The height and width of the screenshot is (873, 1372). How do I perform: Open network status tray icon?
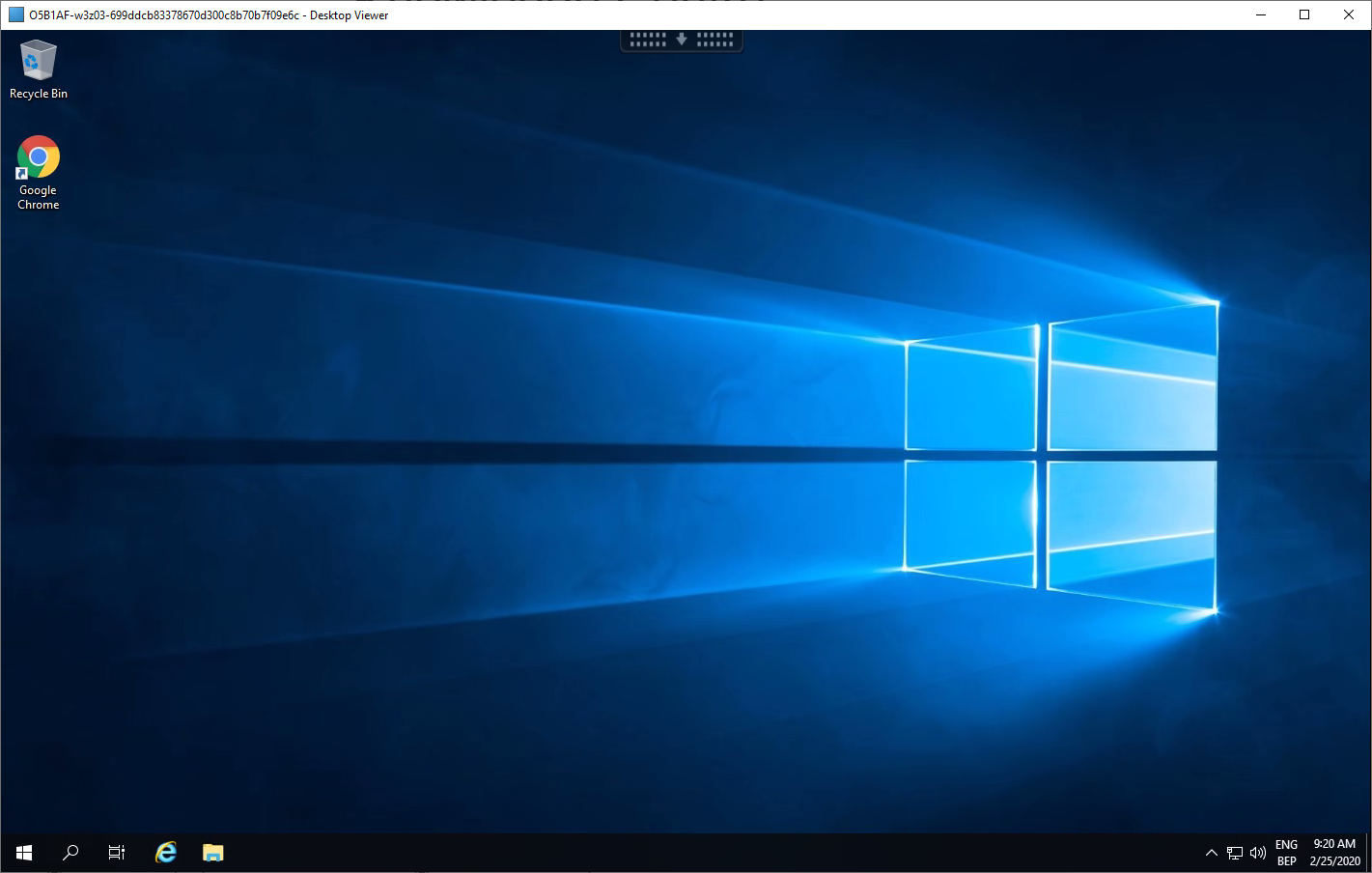pos(1235,853)
